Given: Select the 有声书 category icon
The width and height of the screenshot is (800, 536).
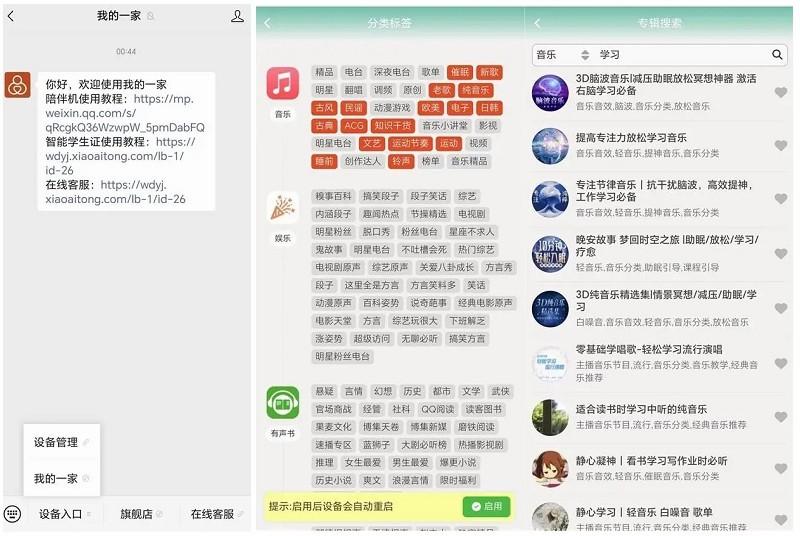Looking at the screenshot, I should 283,403.
